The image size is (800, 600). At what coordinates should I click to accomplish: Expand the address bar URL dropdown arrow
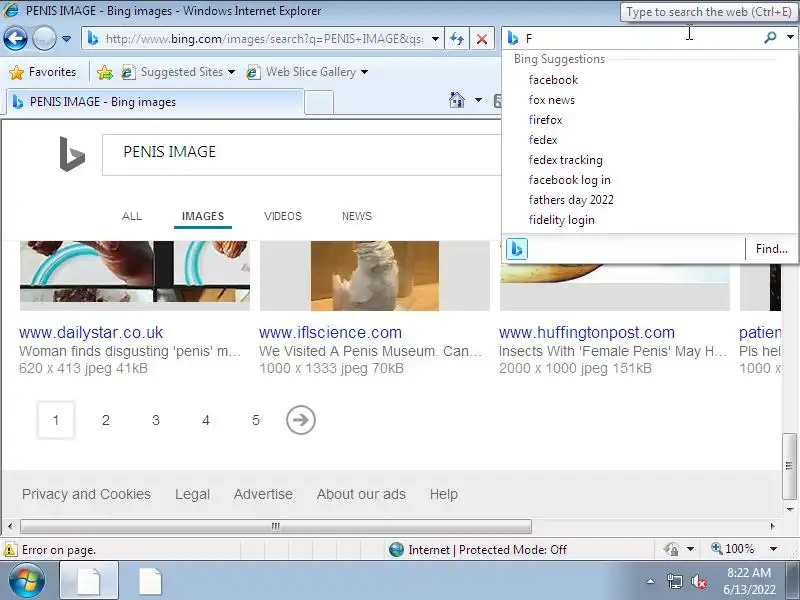click(435, 39)
